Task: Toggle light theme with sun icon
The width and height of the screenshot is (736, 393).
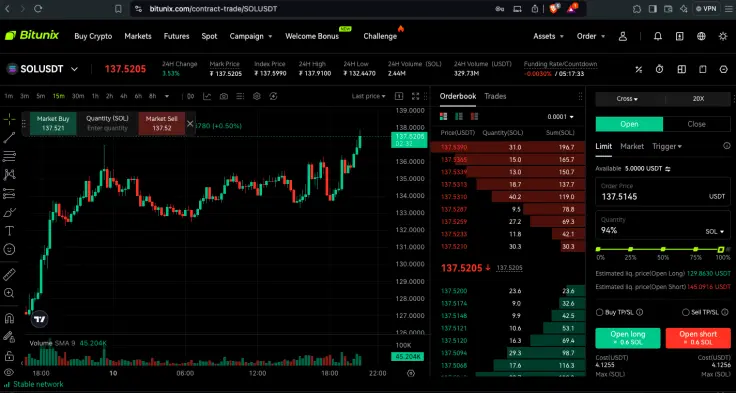Action: click(x=723, y=37)
